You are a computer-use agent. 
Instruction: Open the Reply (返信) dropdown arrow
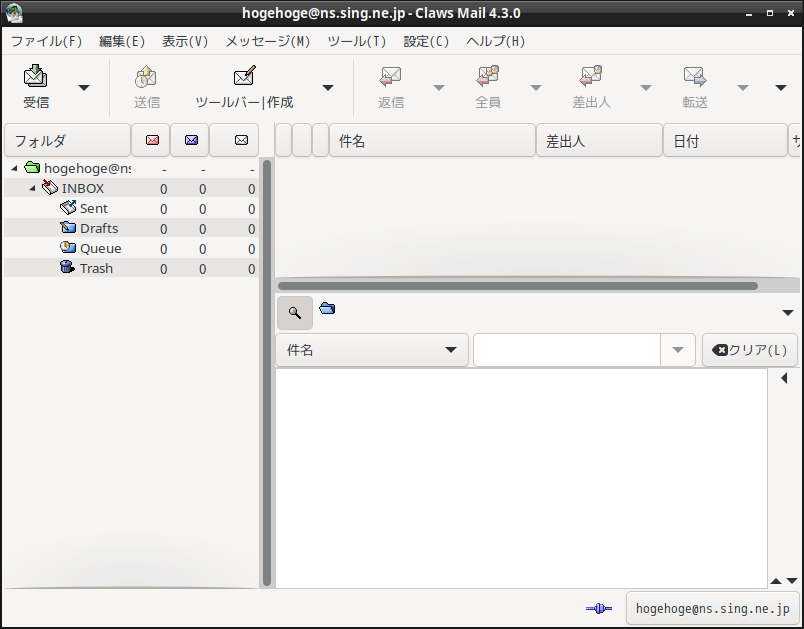(x=438, y=88)
